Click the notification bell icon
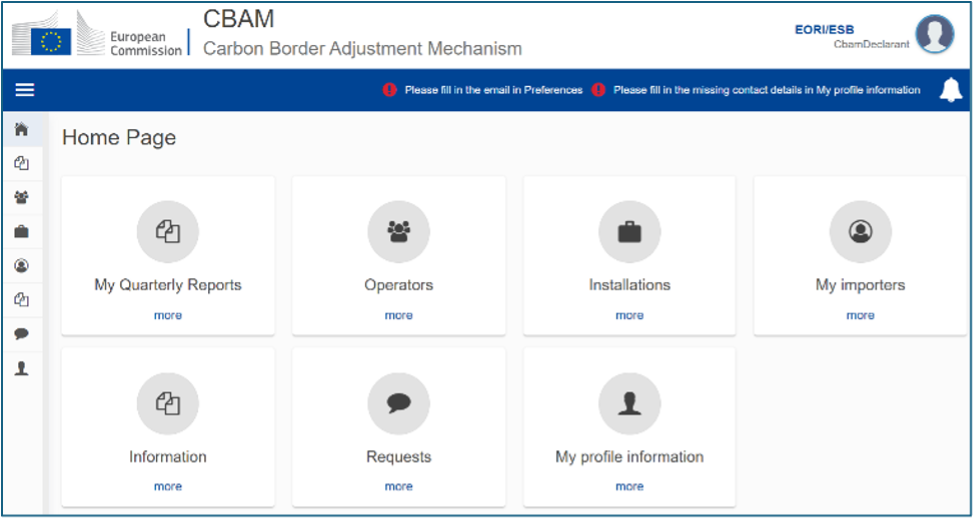Viewport: 977px width, 522px height. (x=950, y=90)
